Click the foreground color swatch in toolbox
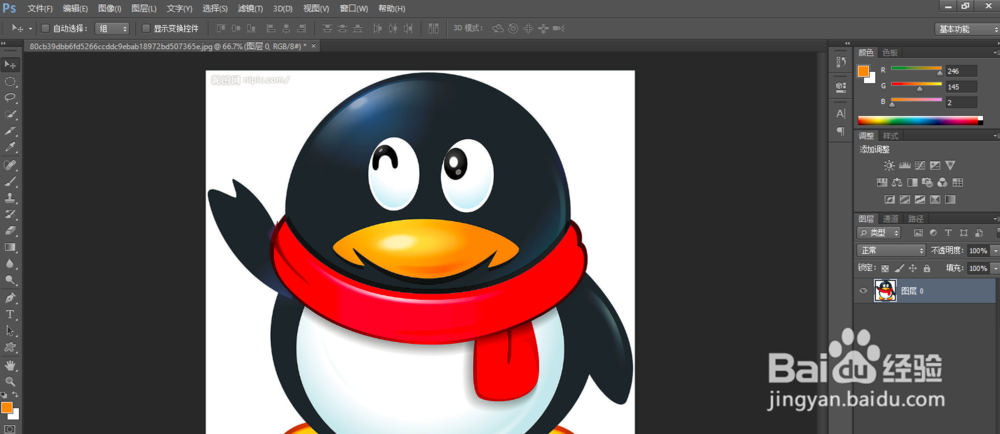1000x434 pixels. click(x=7, y=407)
